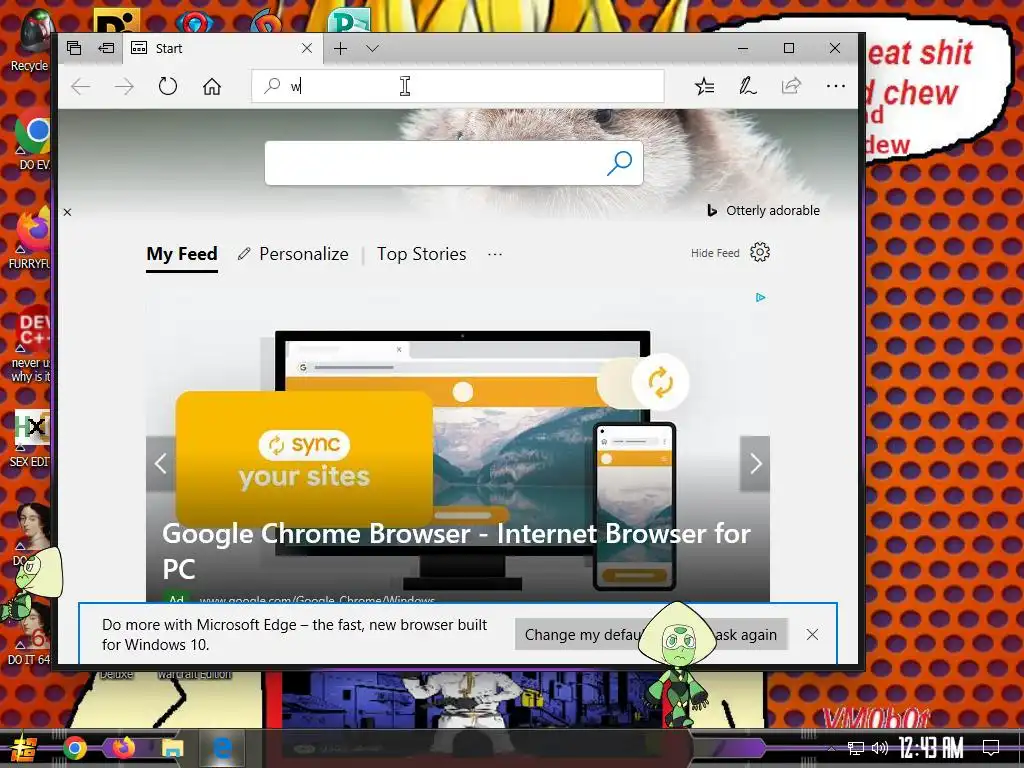This screenshot has height=768, width=1024.
Task: Open the Favorites hub
Action: 704,86
